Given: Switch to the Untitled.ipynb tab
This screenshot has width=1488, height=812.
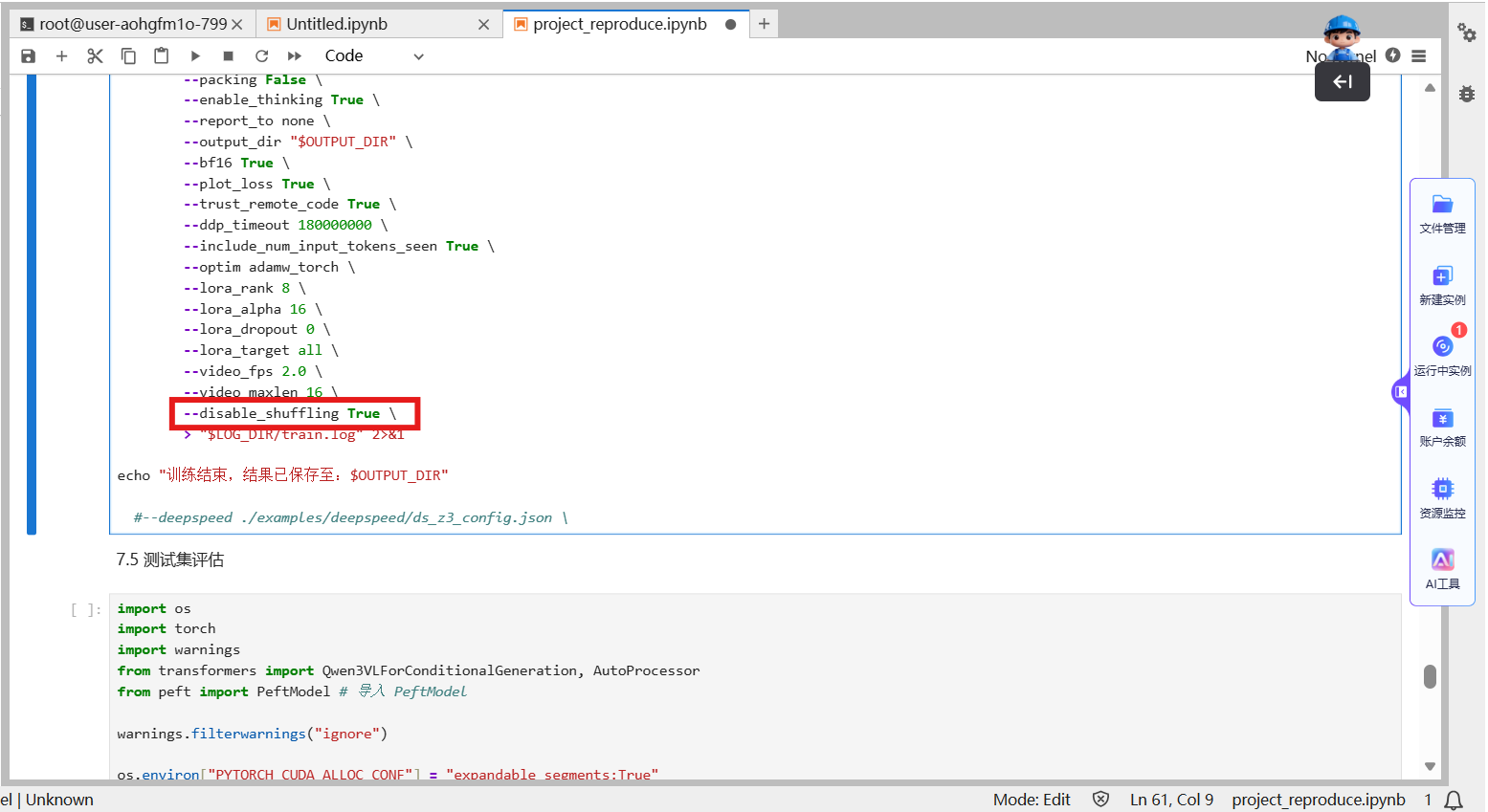Looking at the screenshot, I should [x=337, y=24].
